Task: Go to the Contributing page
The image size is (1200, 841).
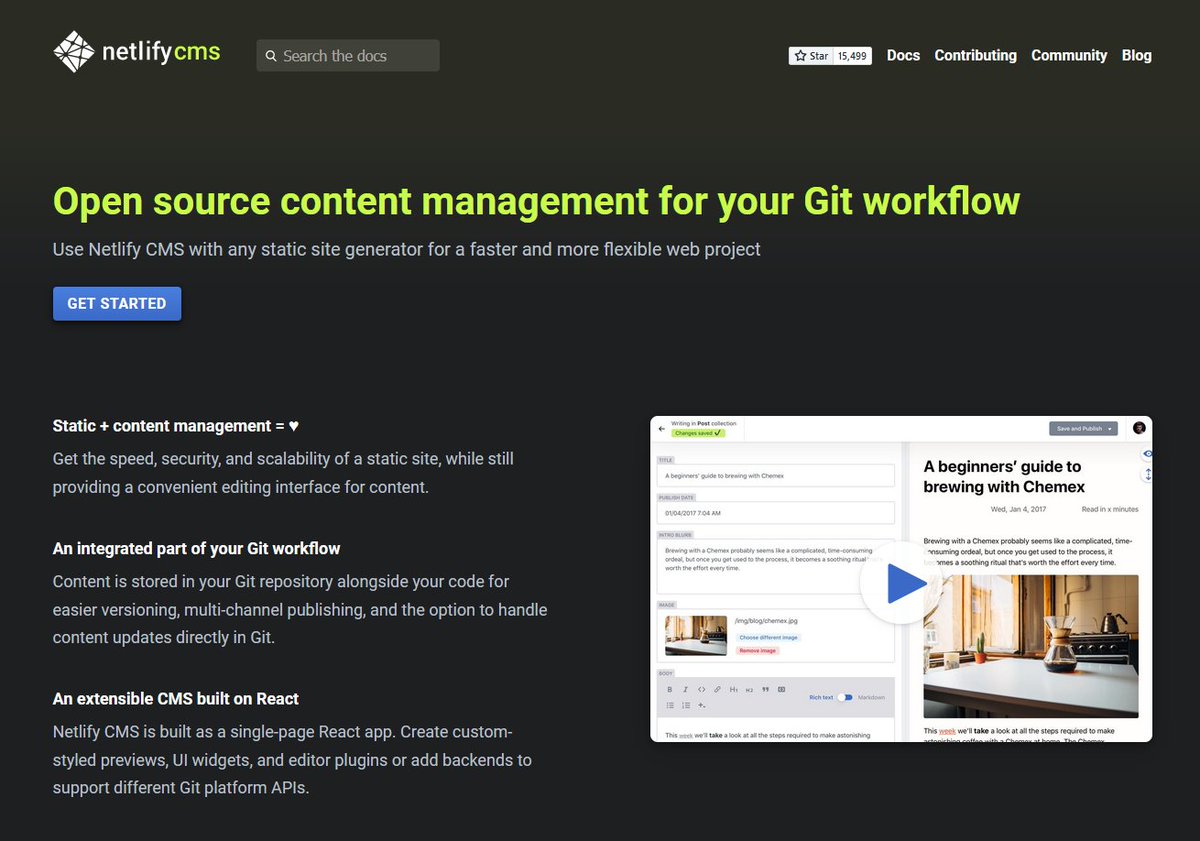Action: (x=975, y=56)
